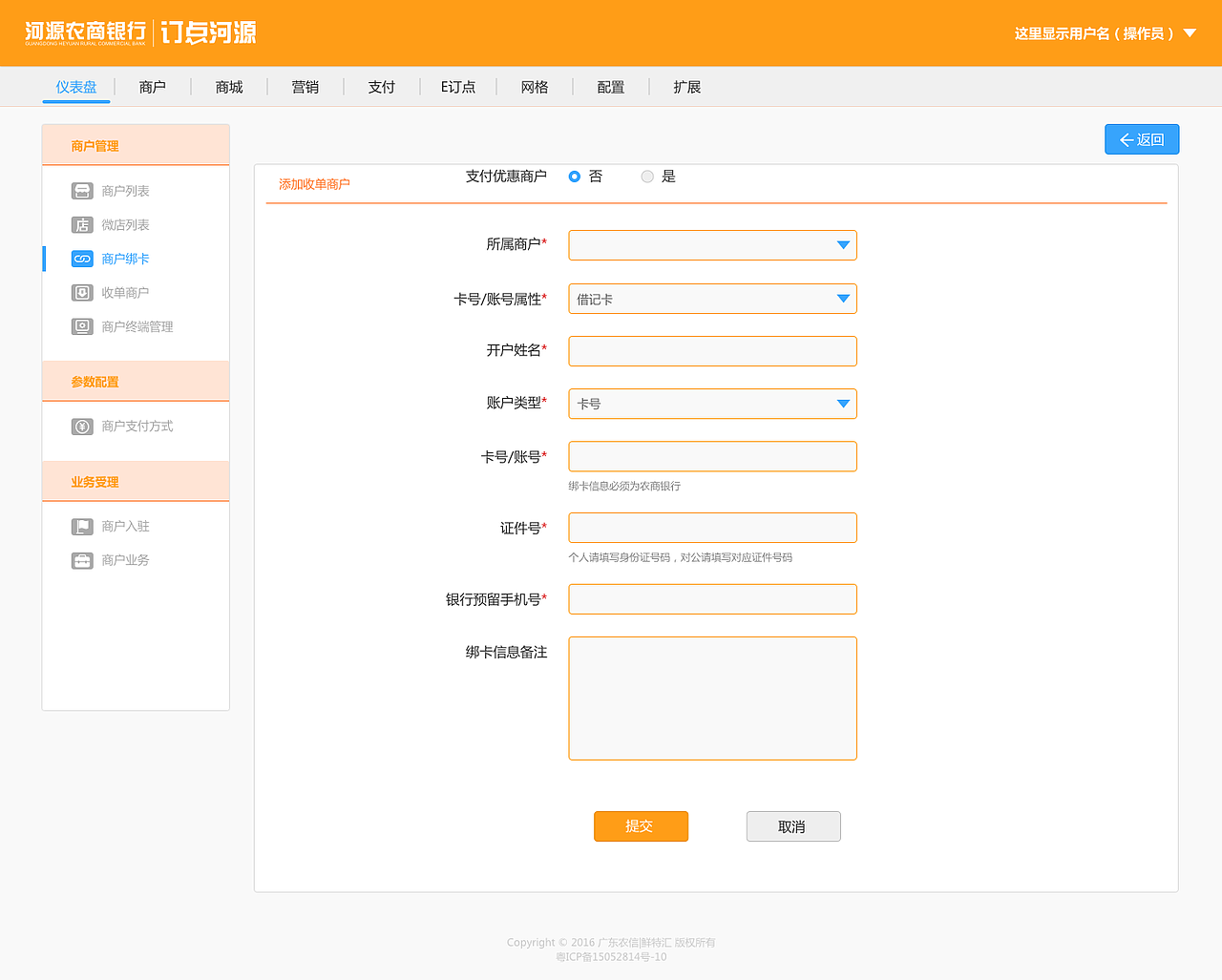
Task: Click the 商户业务 briefcase icon
Action: coord(82,560)
